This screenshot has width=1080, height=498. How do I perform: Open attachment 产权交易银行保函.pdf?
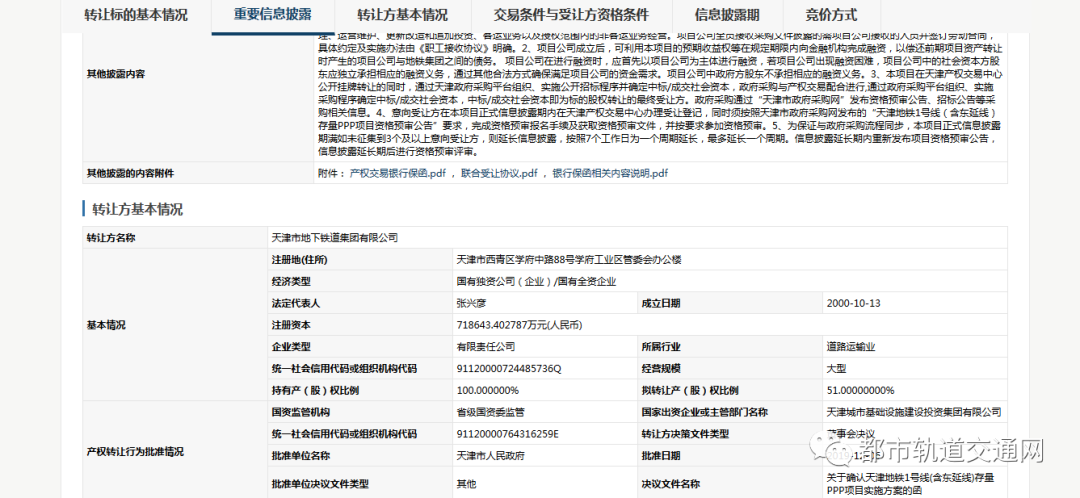[x=398, y=174]
